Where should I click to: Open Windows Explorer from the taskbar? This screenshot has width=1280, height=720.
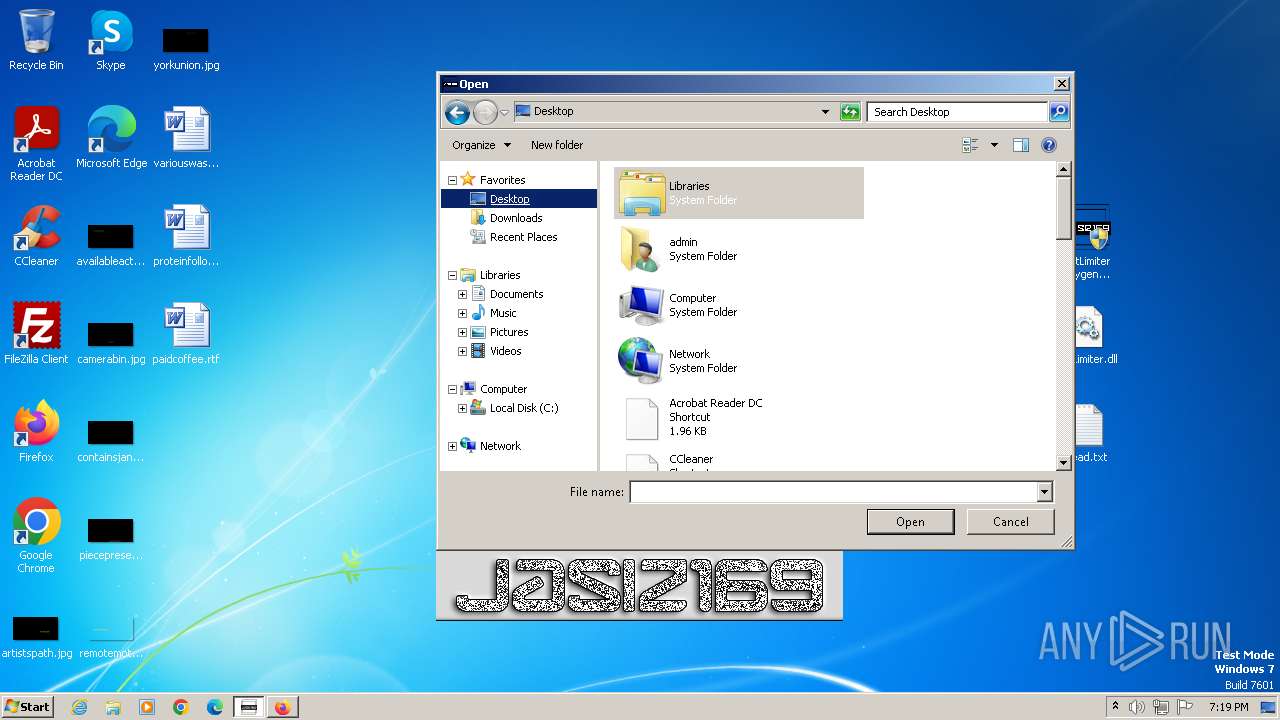(113, 707)
